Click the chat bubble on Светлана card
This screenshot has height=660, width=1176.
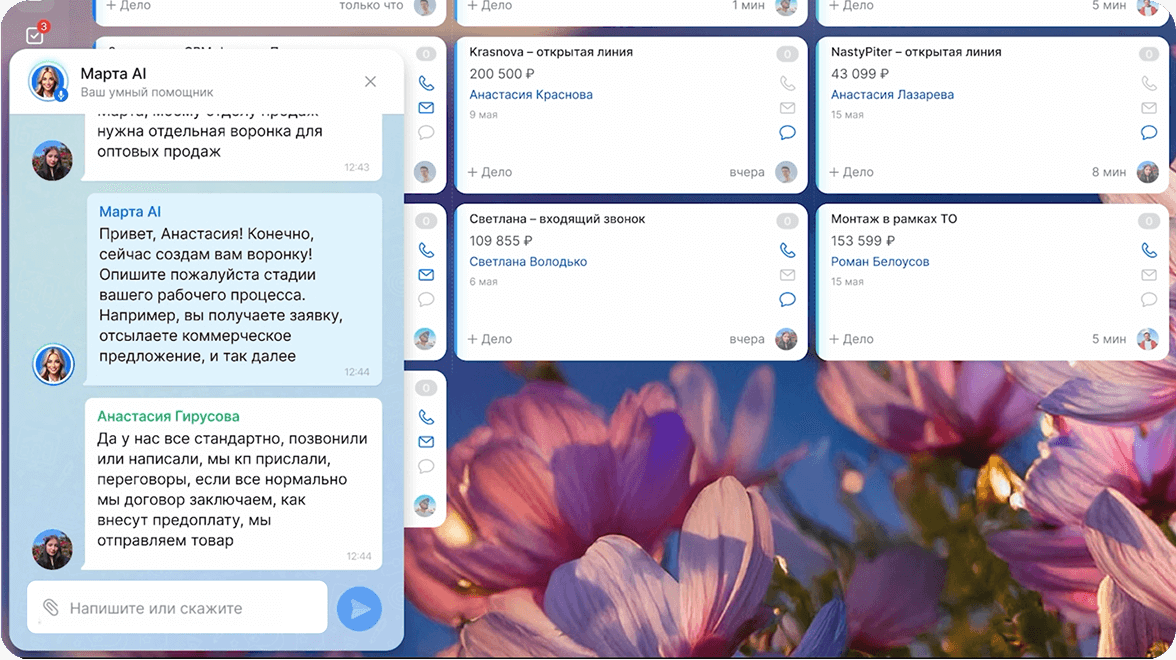coord(787,300)
